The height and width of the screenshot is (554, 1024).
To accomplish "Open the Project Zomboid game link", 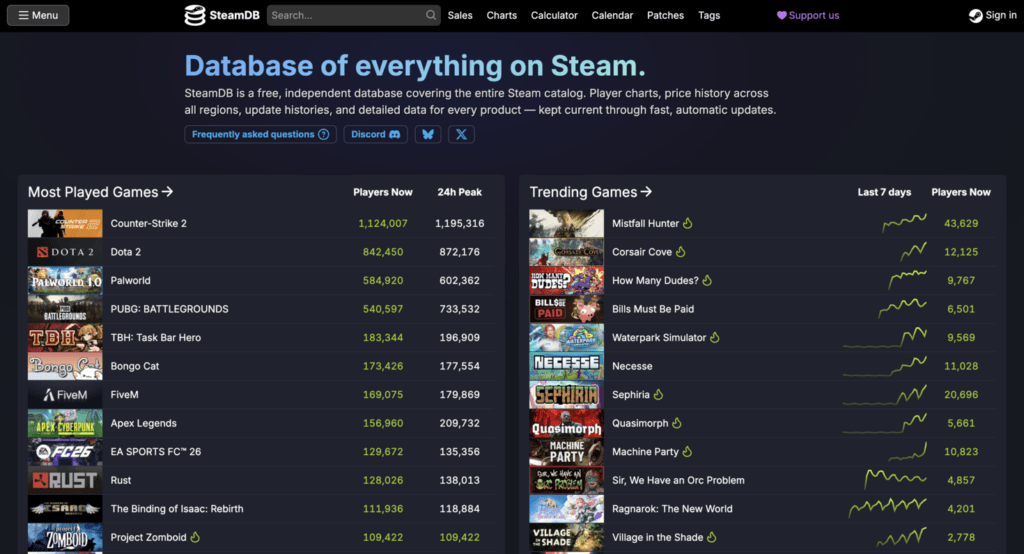I will pos(148,537).
